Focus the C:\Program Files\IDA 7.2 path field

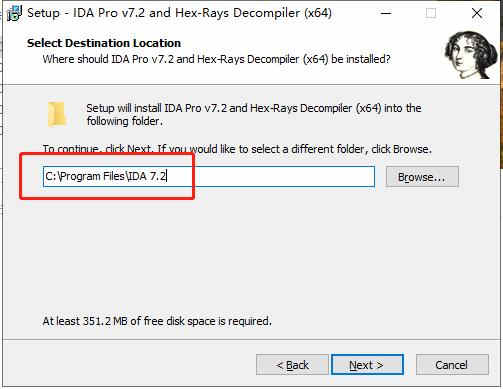[x=209, y=176]
